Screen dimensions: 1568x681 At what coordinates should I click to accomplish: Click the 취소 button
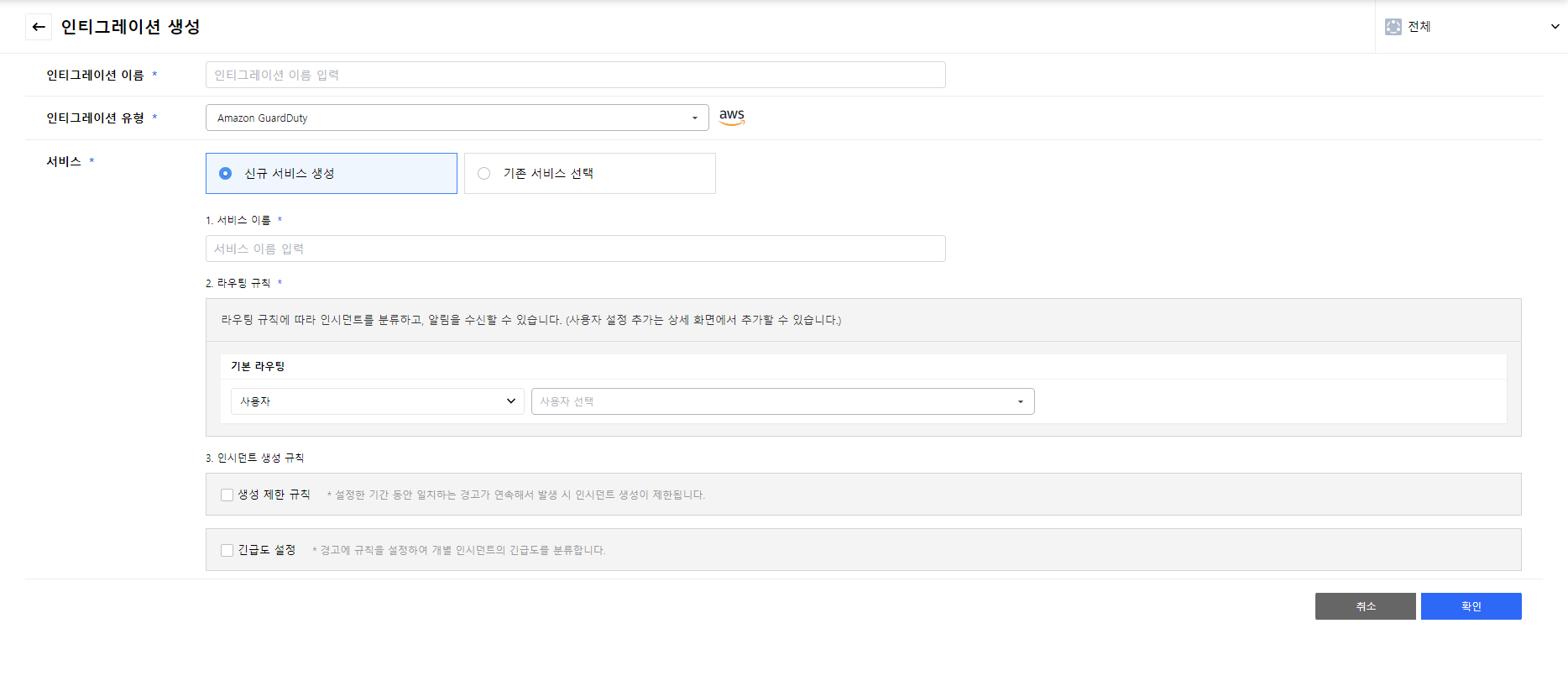[x=1365, y=606]
